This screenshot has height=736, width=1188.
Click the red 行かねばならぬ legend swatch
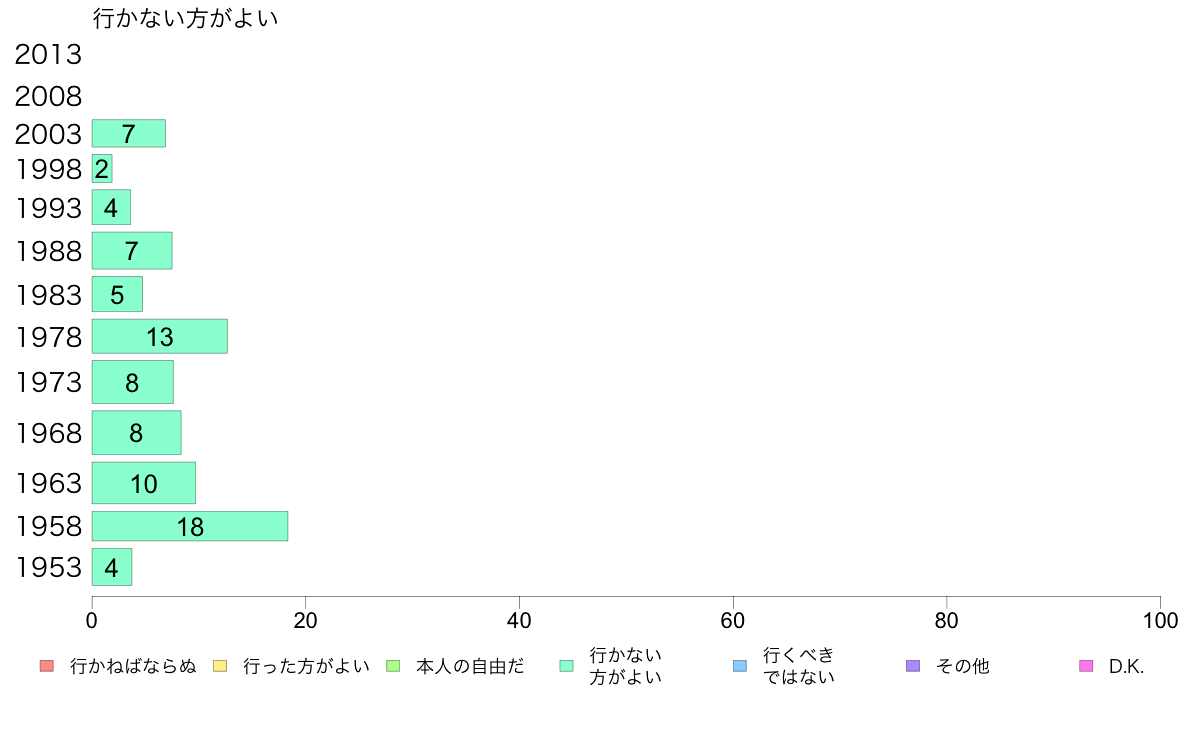point(47,666)
